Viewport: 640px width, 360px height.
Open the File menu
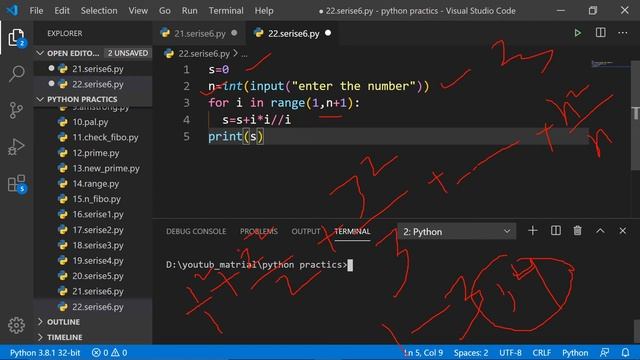[36, 11]
